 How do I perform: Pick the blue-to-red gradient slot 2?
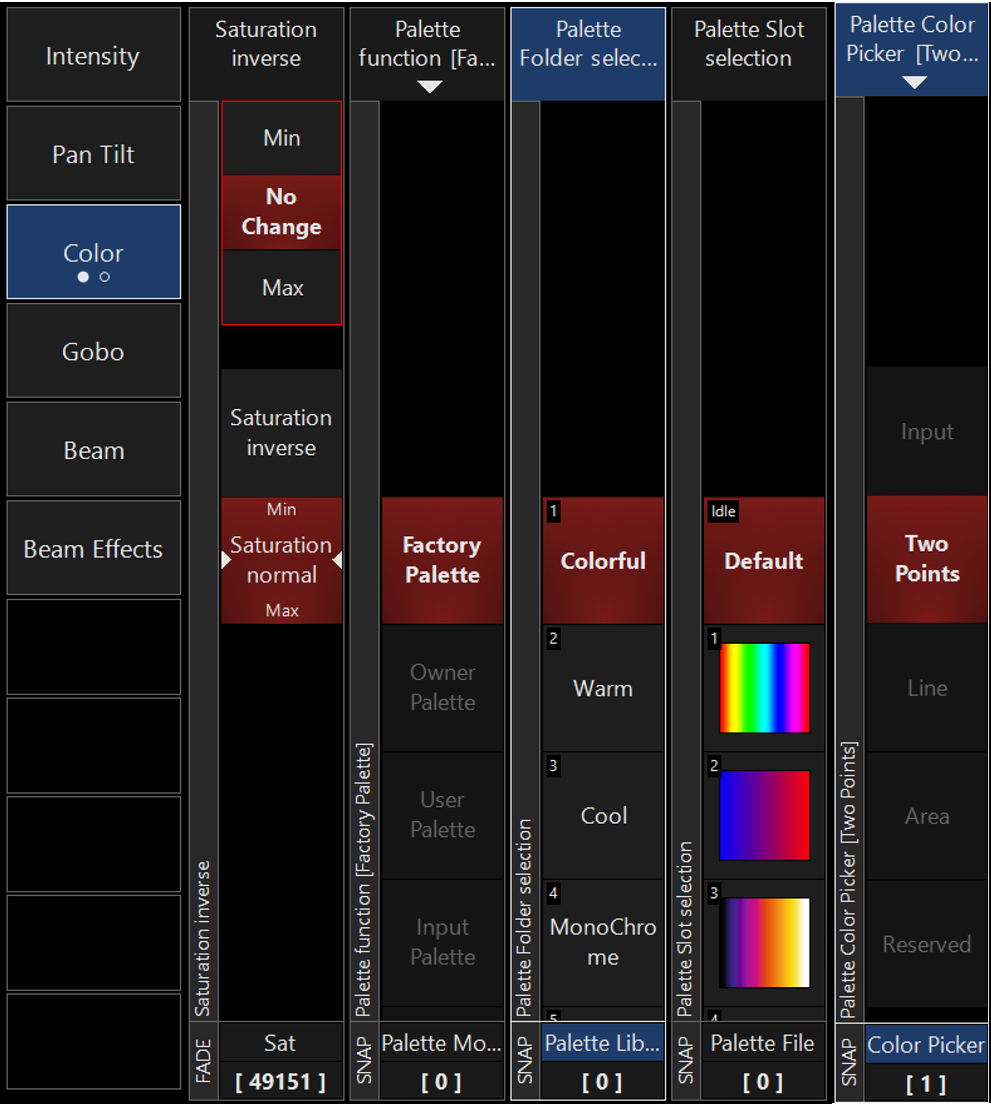coord(764,815)
